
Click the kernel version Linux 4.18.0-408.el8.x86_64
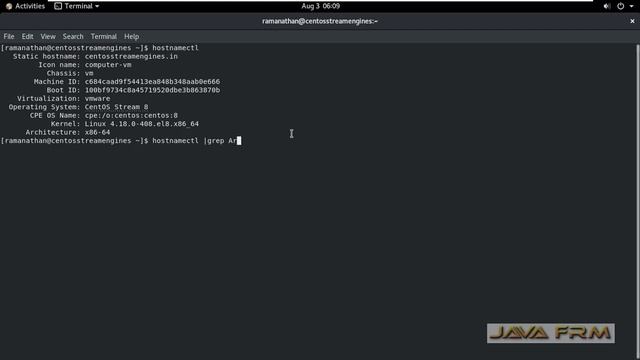coord(142,124)
